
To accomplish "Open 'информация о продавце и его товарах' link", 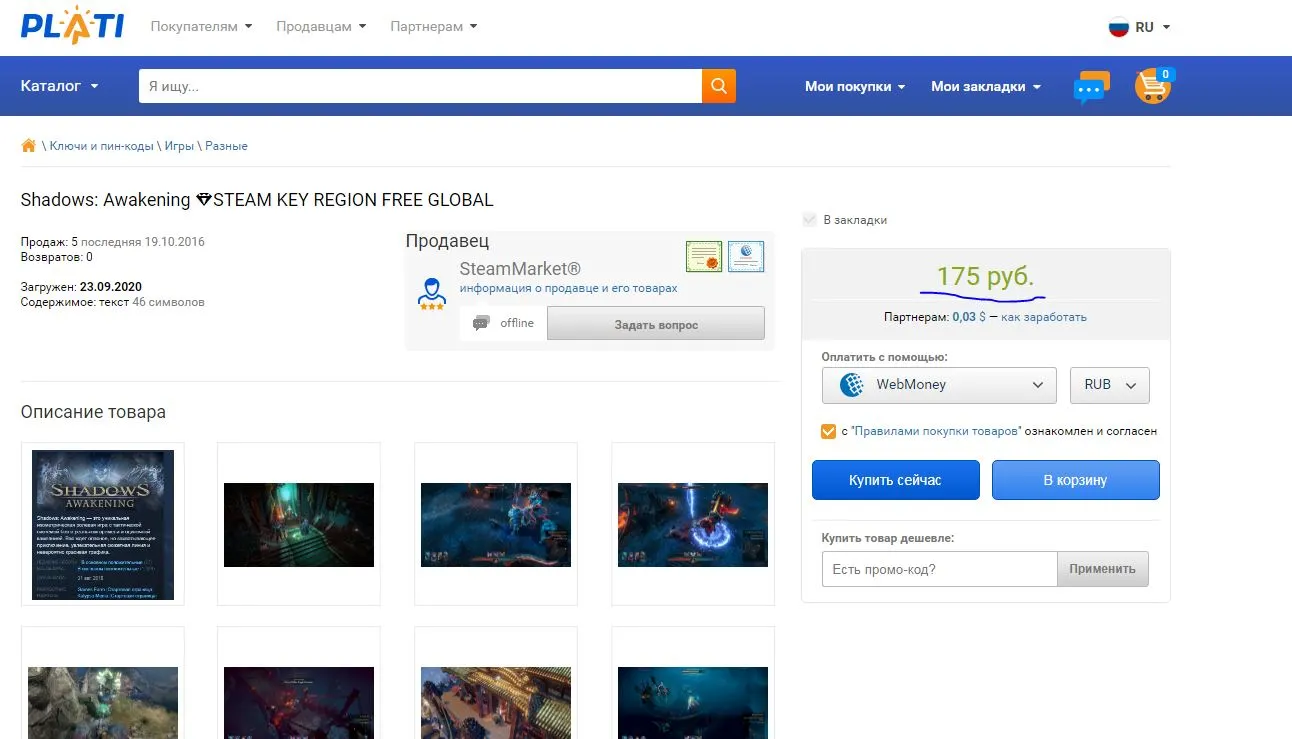I will click(568, 288).
